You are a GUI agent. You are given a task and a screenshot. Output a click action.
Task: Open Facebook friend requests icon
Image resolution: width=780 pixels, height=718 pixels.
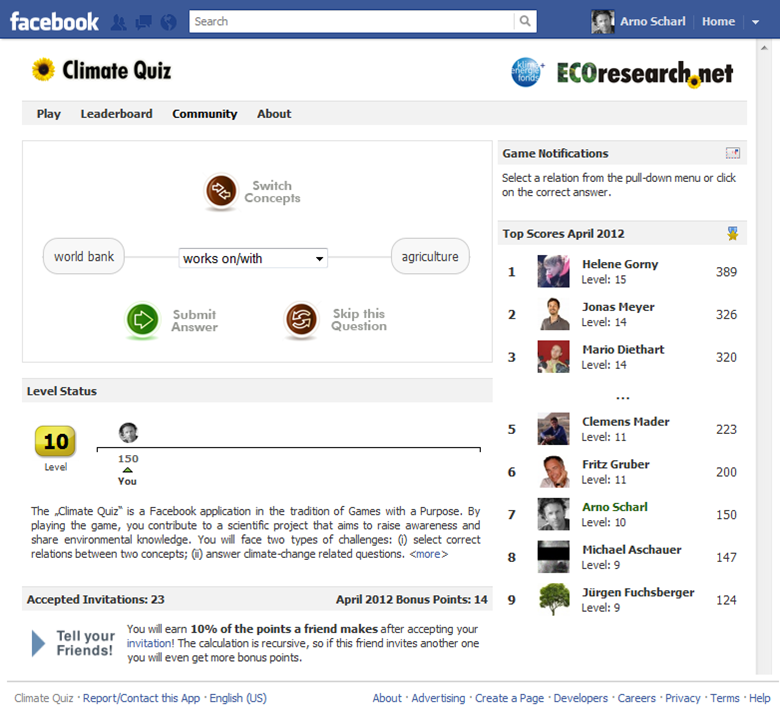click(118, 22)
